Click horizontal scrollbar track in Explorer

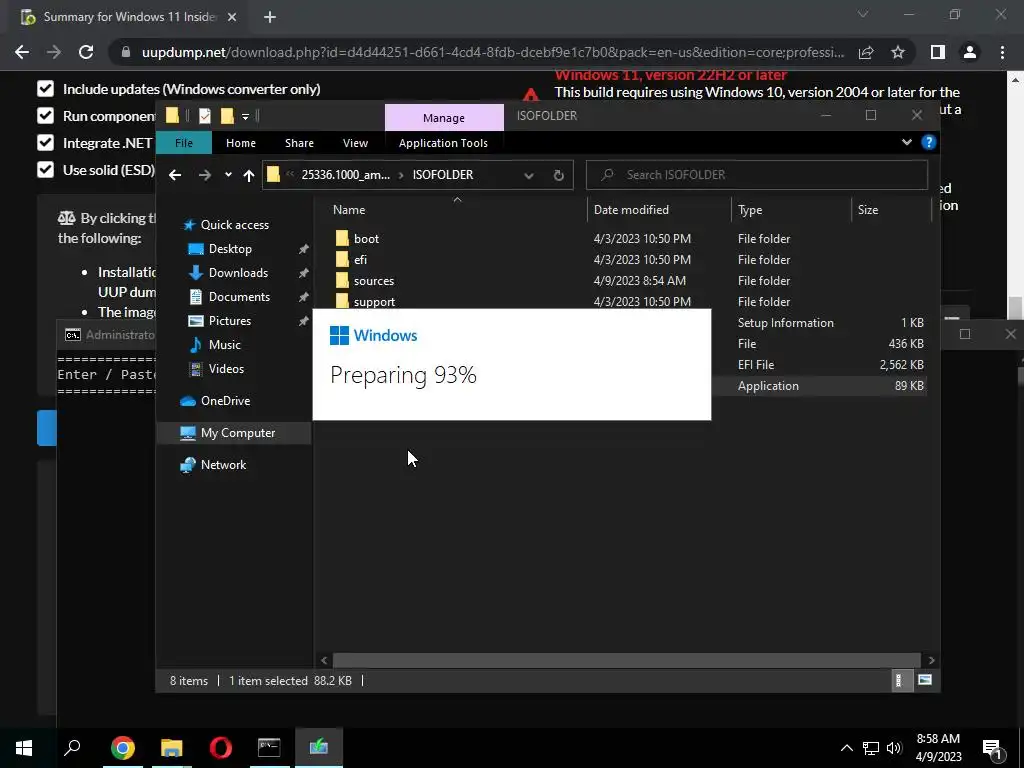click(626, 660)
